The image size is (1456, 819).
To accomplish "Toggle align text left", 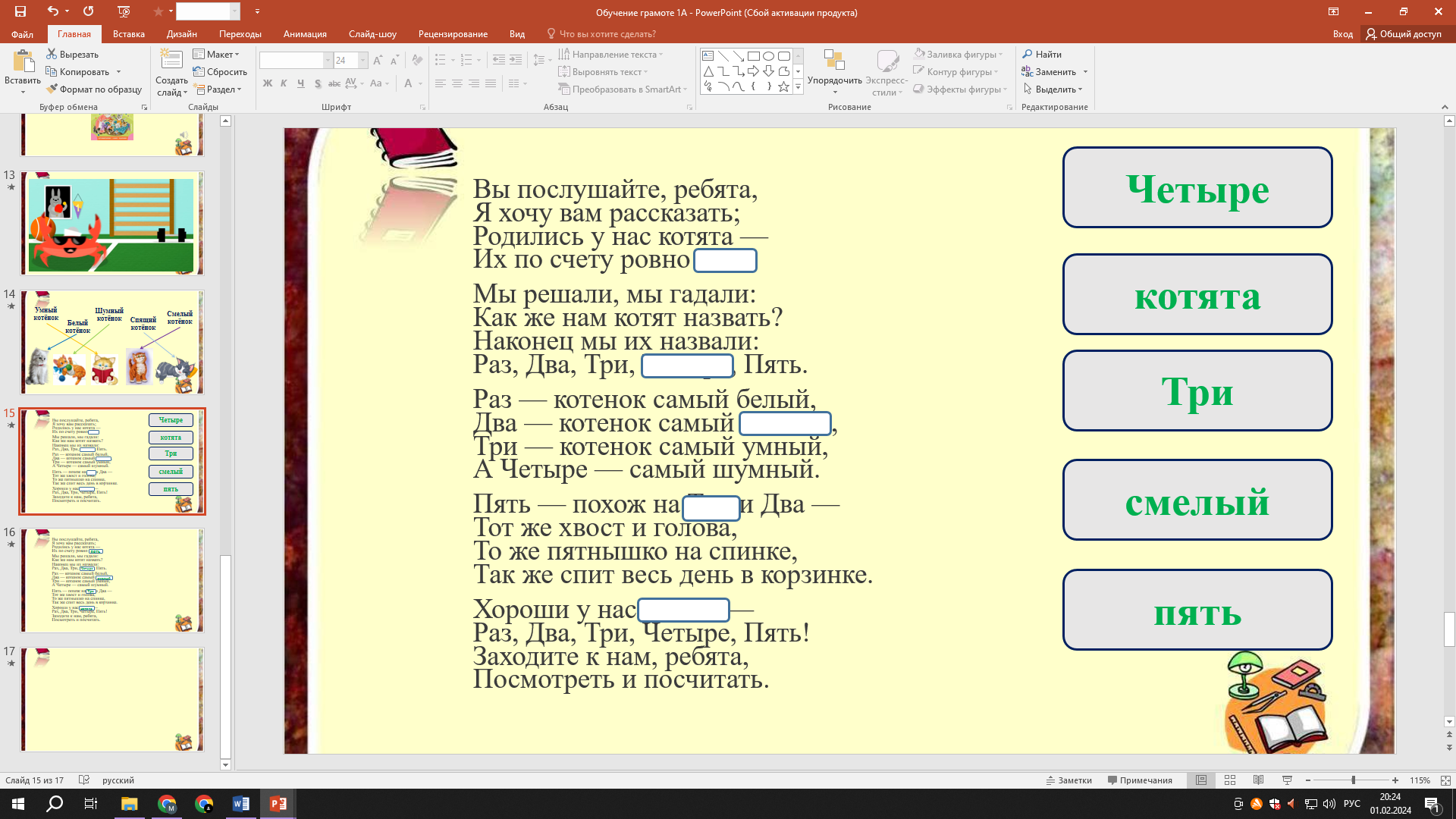I will [x=441, y=83].
